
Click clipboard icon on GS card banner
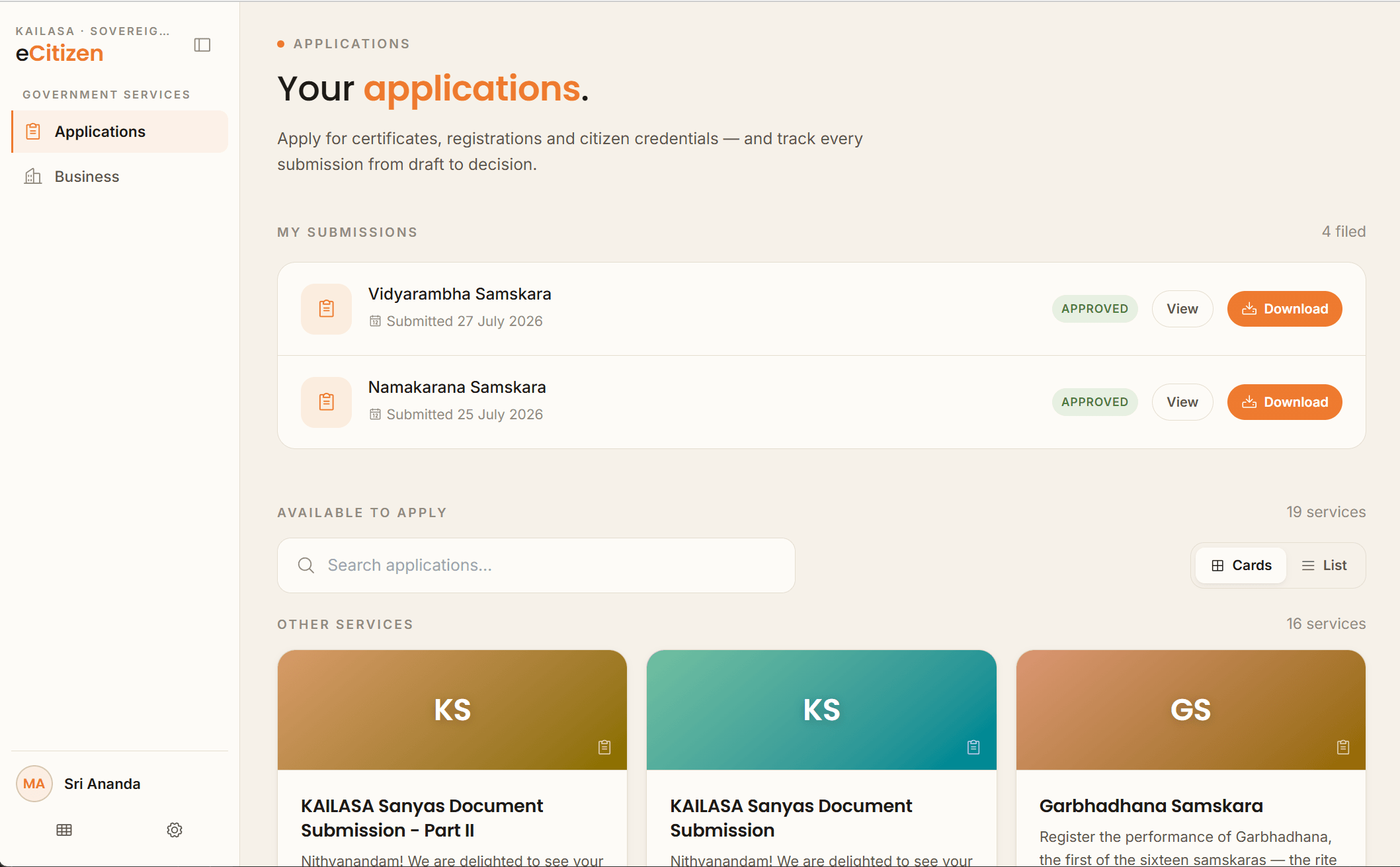[x=1343, y=747]
